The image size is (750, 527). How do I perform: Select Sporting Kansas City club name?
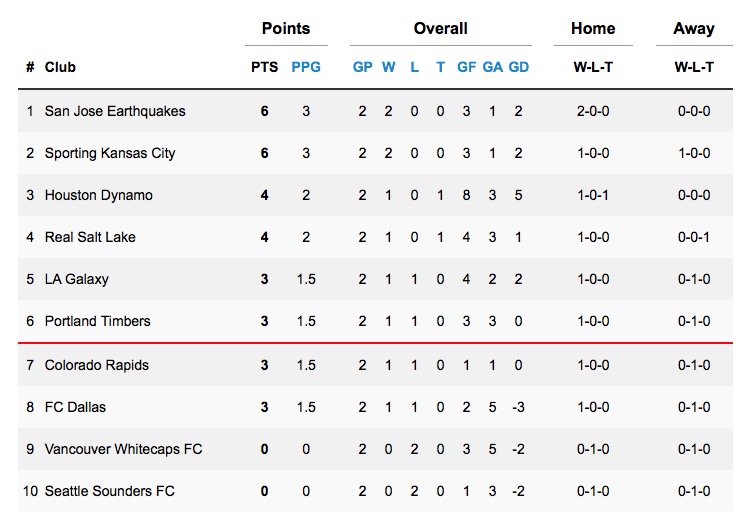[110, 153]
